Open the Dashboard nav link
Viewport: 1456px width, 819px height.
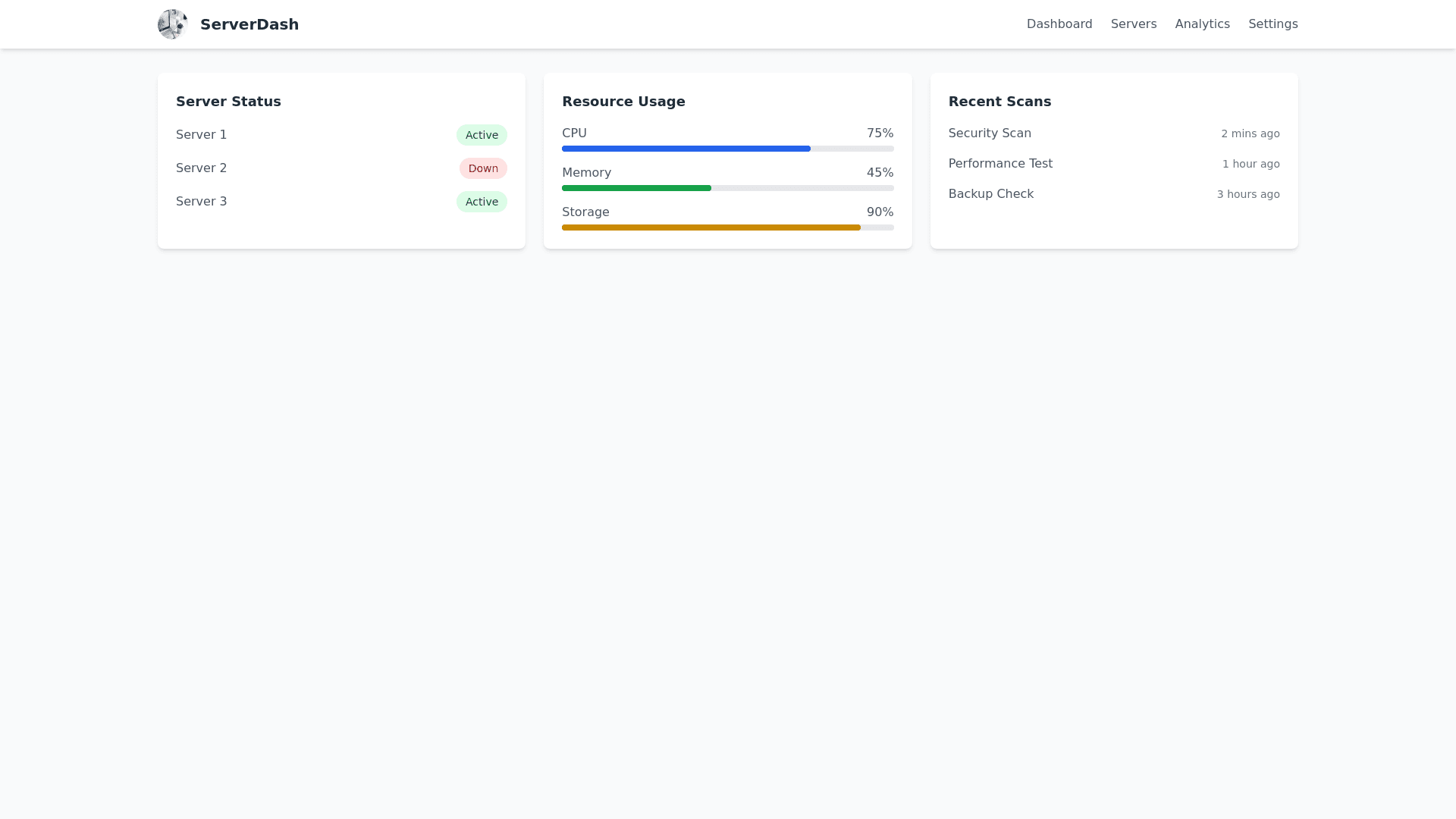[1059, 24]
